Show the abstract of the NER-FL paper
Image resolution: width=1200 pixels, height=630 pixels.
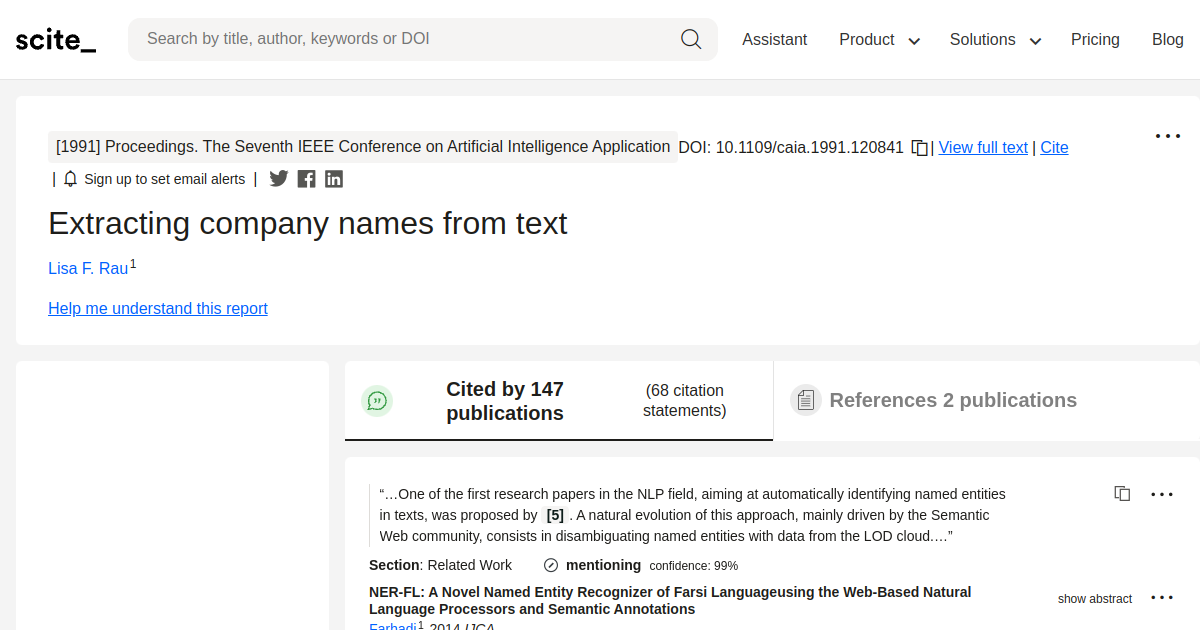click(x=1094, y=598)
